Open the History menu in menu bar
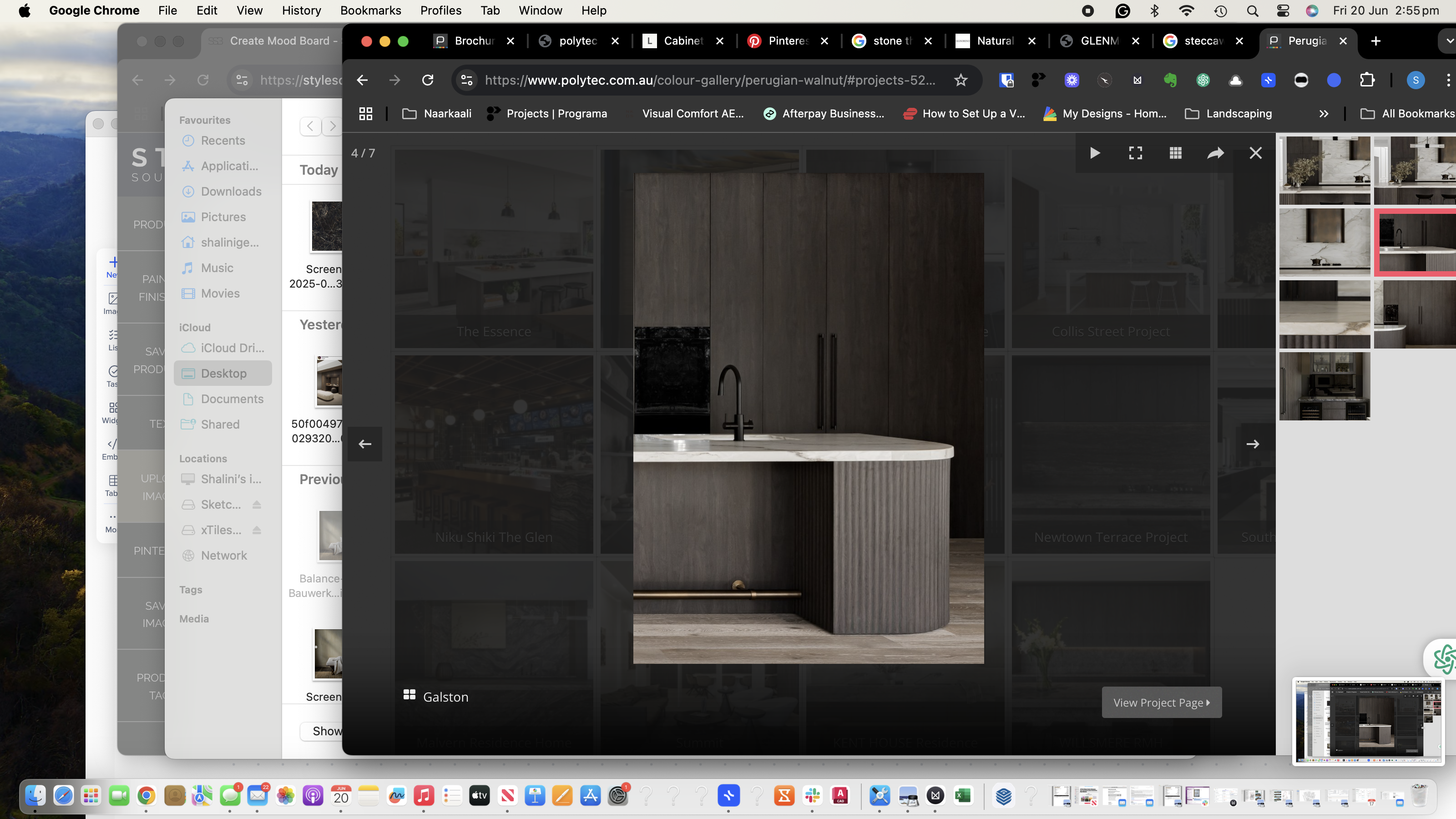 click(301, 10)
